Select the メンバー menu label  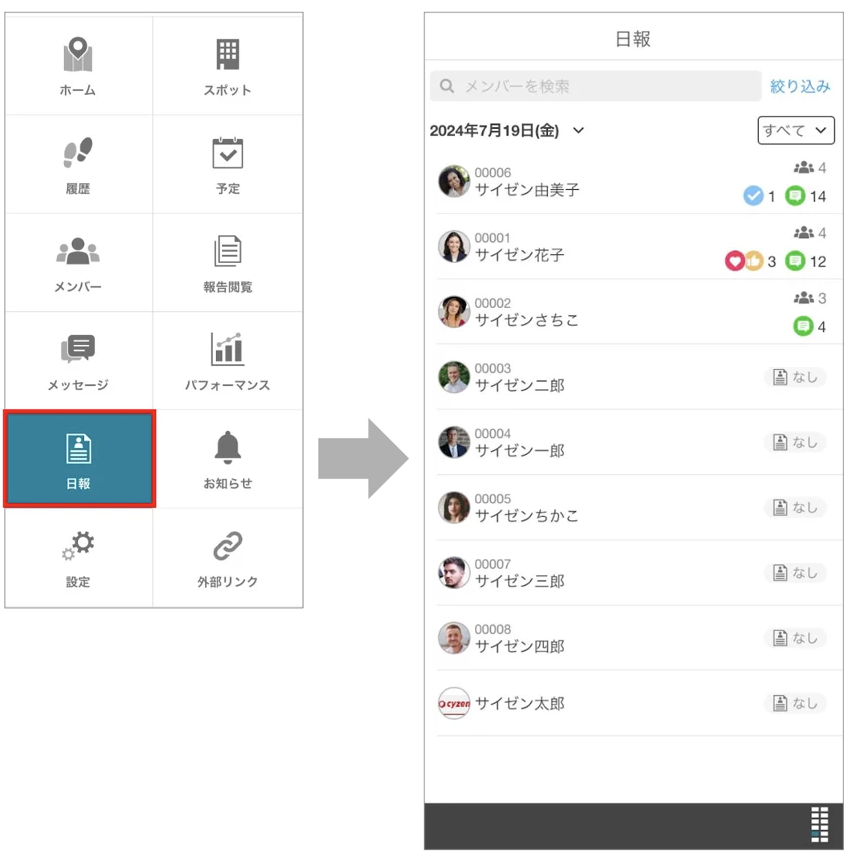point(77,287)
